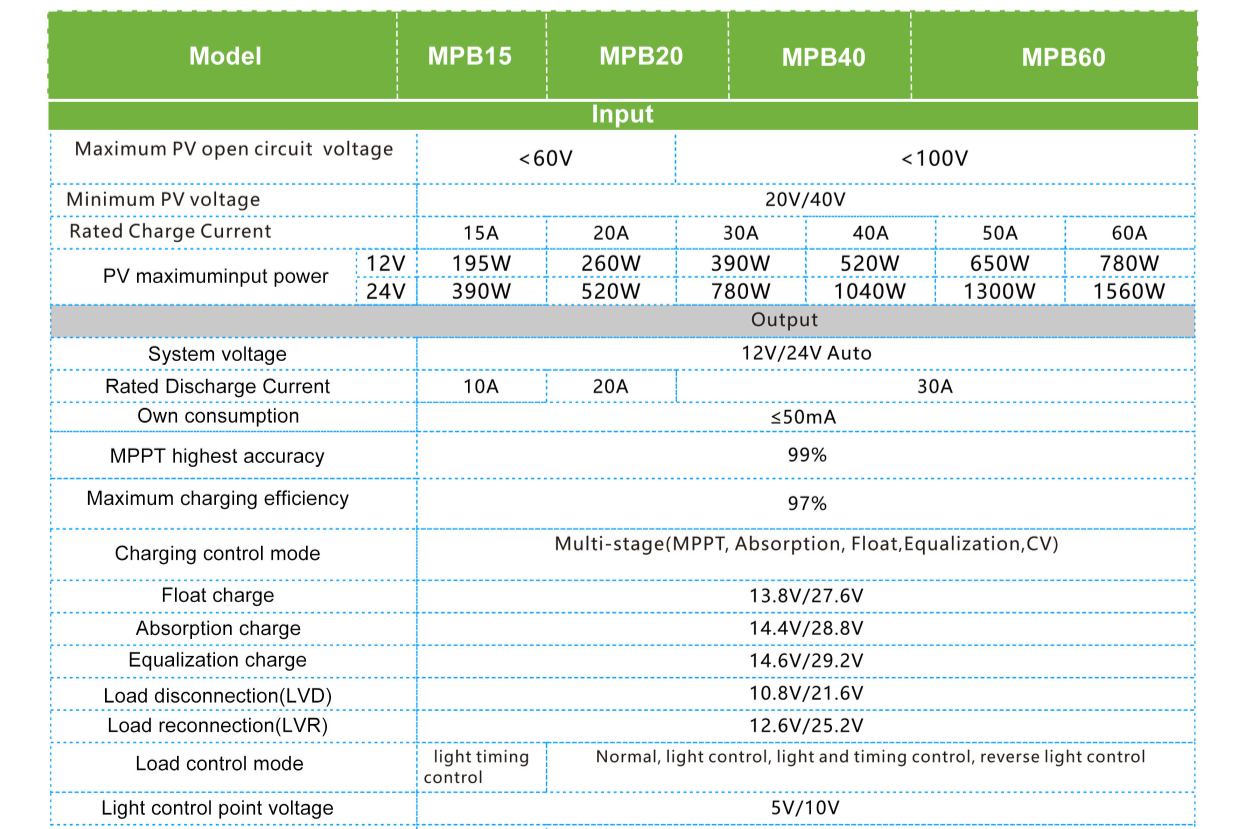Click Maximum charging efficiency label
Screen dimensions: 1250x829
point(218,499)
